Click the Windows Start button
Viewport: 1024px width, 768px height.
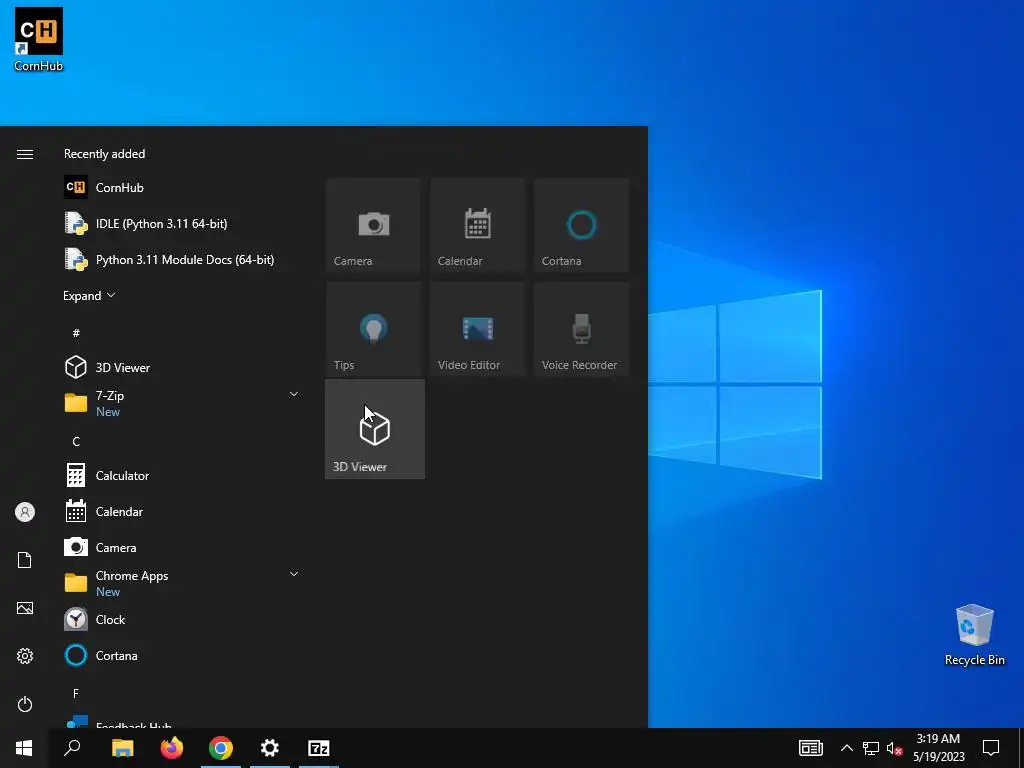pyautogui.click(x=24, y=748)
